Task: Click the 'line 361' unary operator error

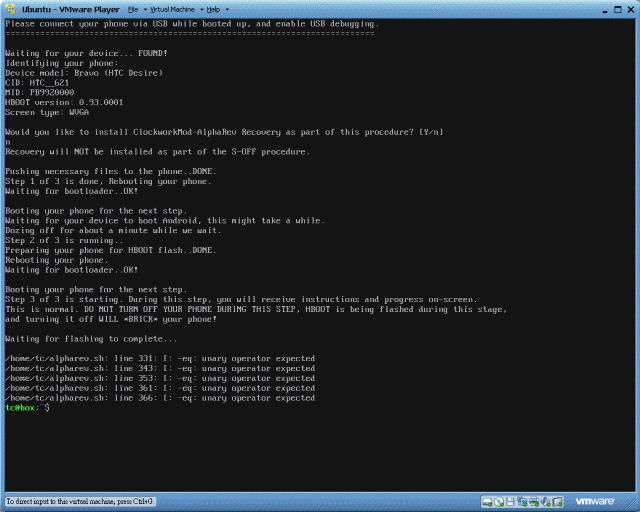Action: pyautogui.click(x=160, y=388)
